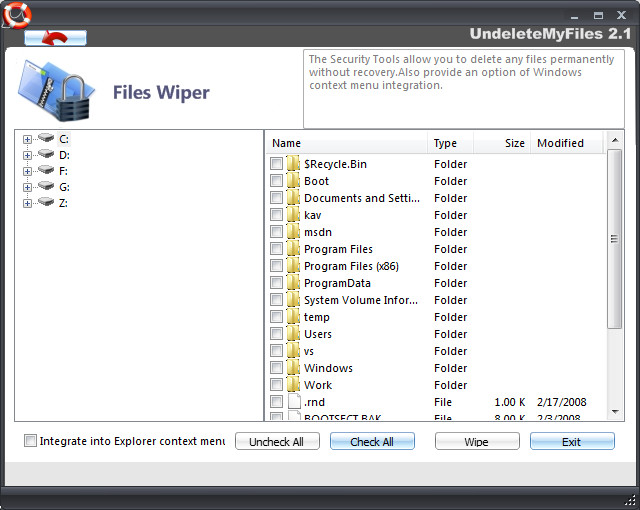Image resolution: width=640 pixels, height=510 pixels.
Task: Check the Boot folder checkbox
Action: tap(276, 181)
